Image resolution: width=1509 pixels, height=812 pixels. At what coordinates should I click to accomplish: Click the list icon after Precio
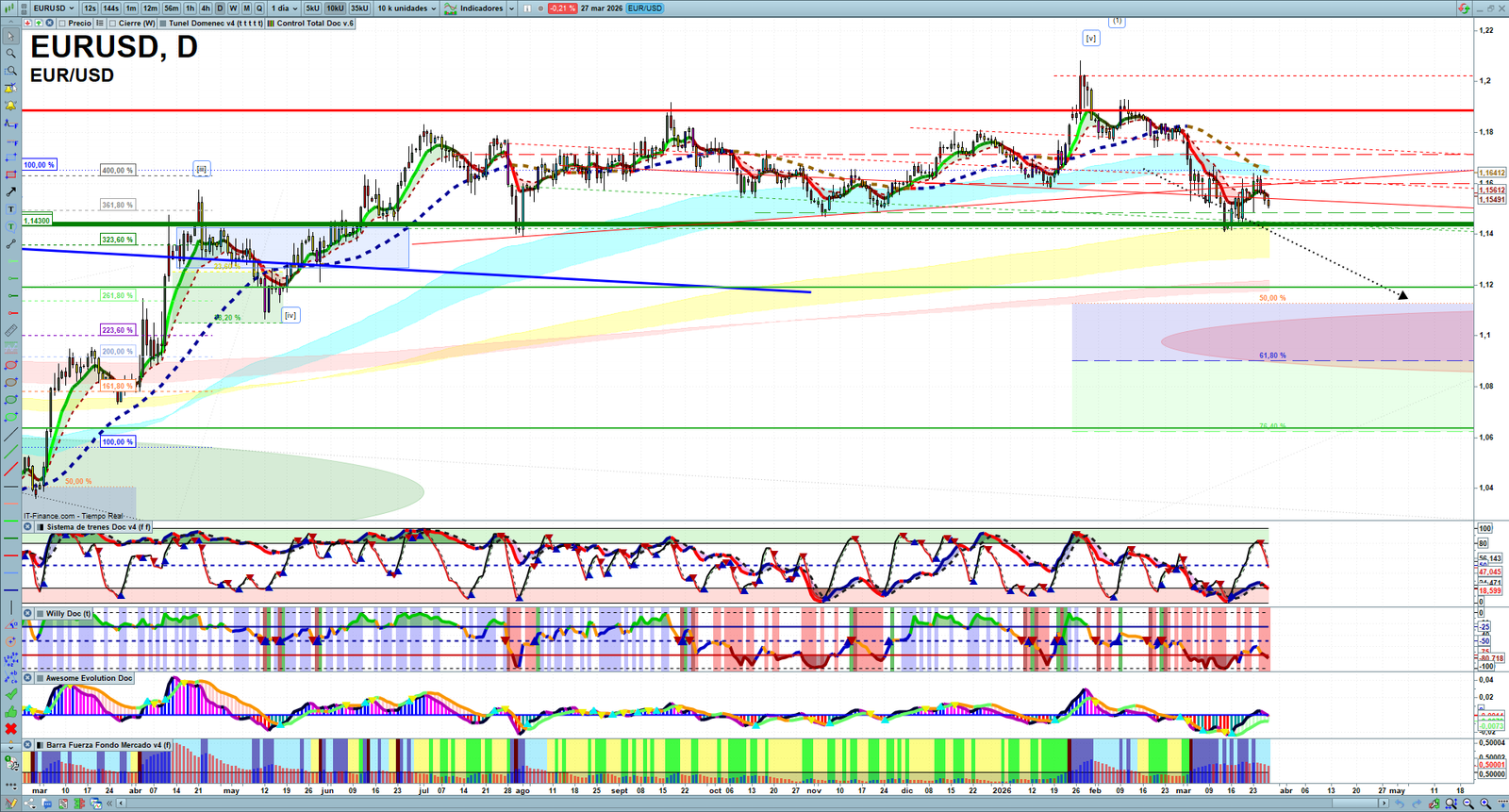click(99, 24)
